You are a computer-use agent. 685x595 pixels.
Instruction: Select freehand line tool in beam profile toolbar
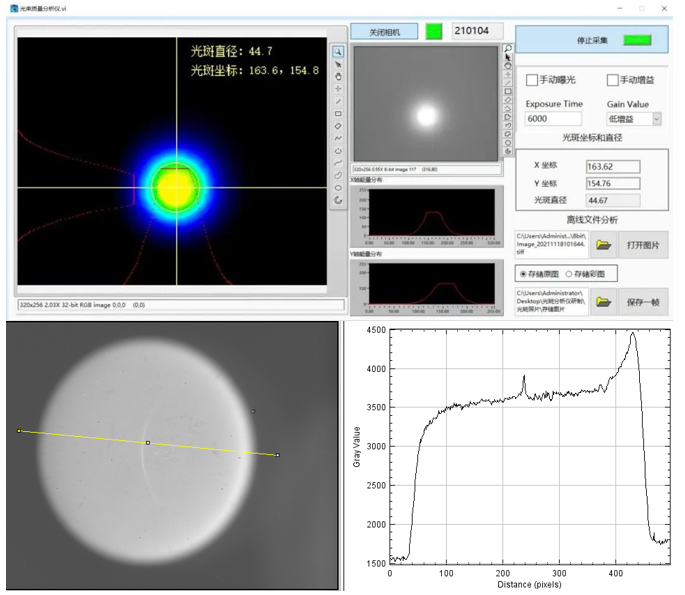click(x=338, y=163)
